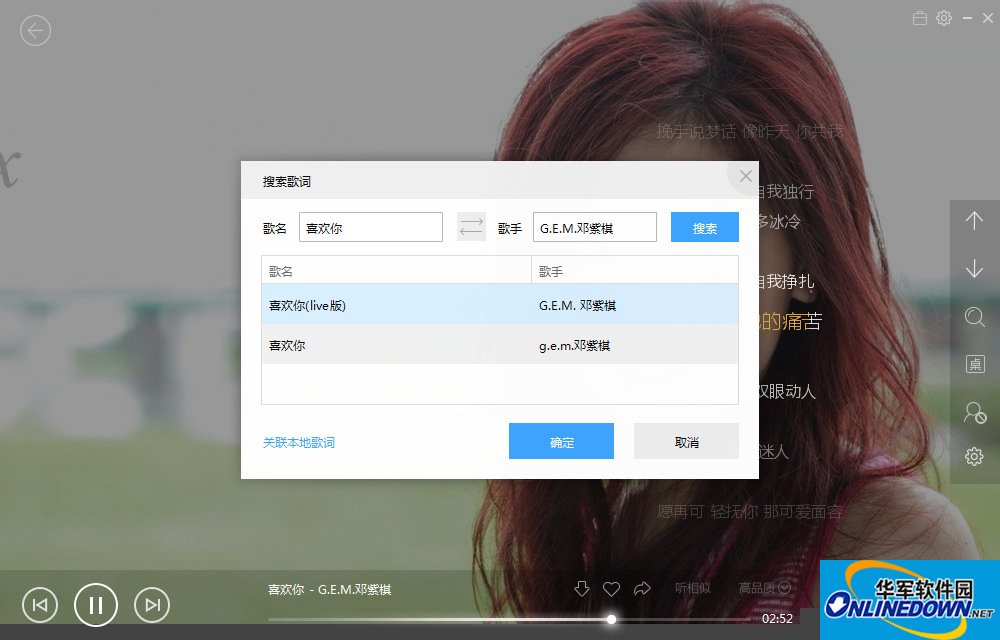The image size is (1000, 640).
Task: Click the highlighted lyric line 的痛苦
Action: (x=790, y=321)
